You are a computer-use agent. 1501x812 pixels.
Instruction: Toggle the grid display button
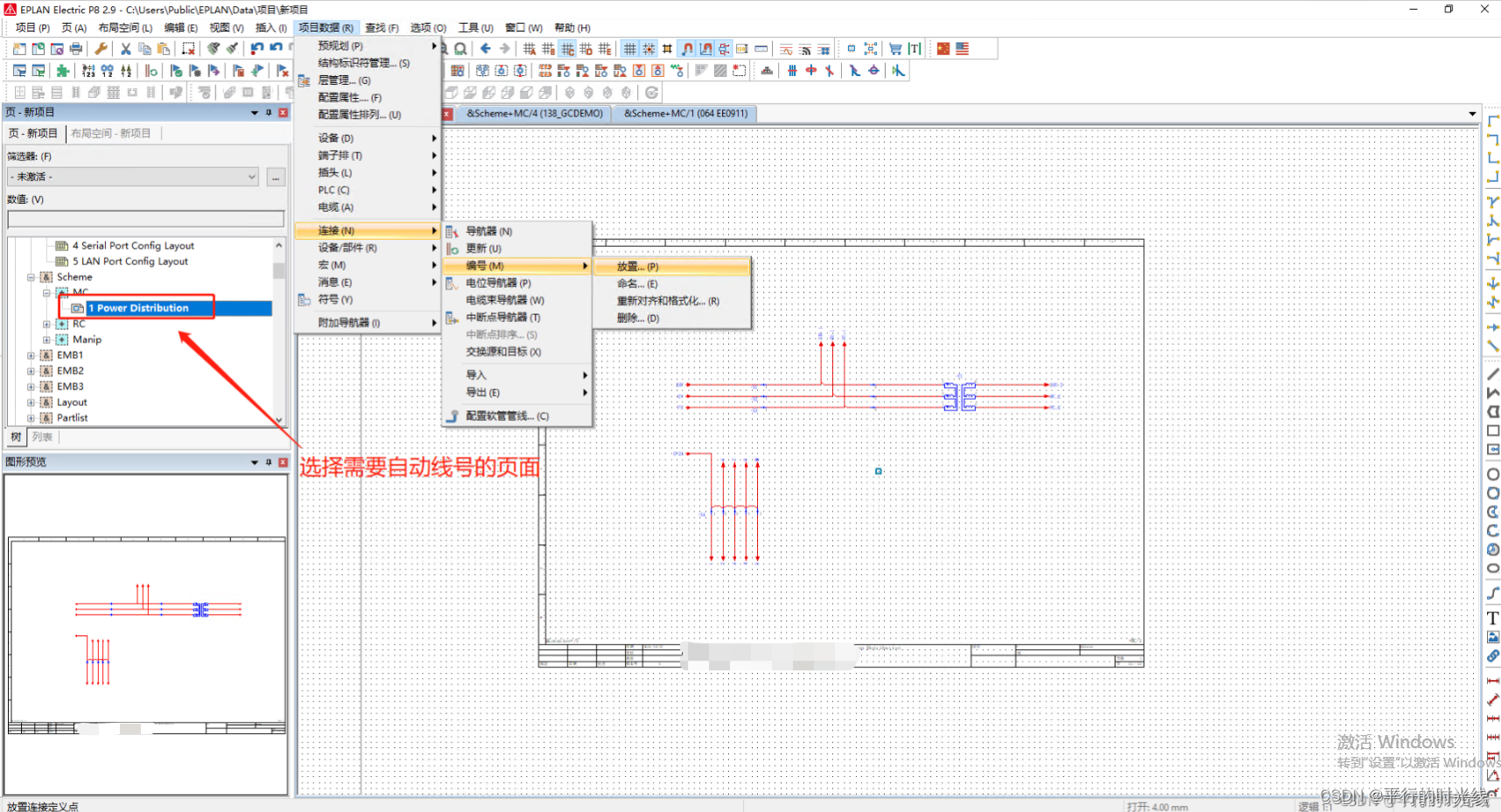630,49
